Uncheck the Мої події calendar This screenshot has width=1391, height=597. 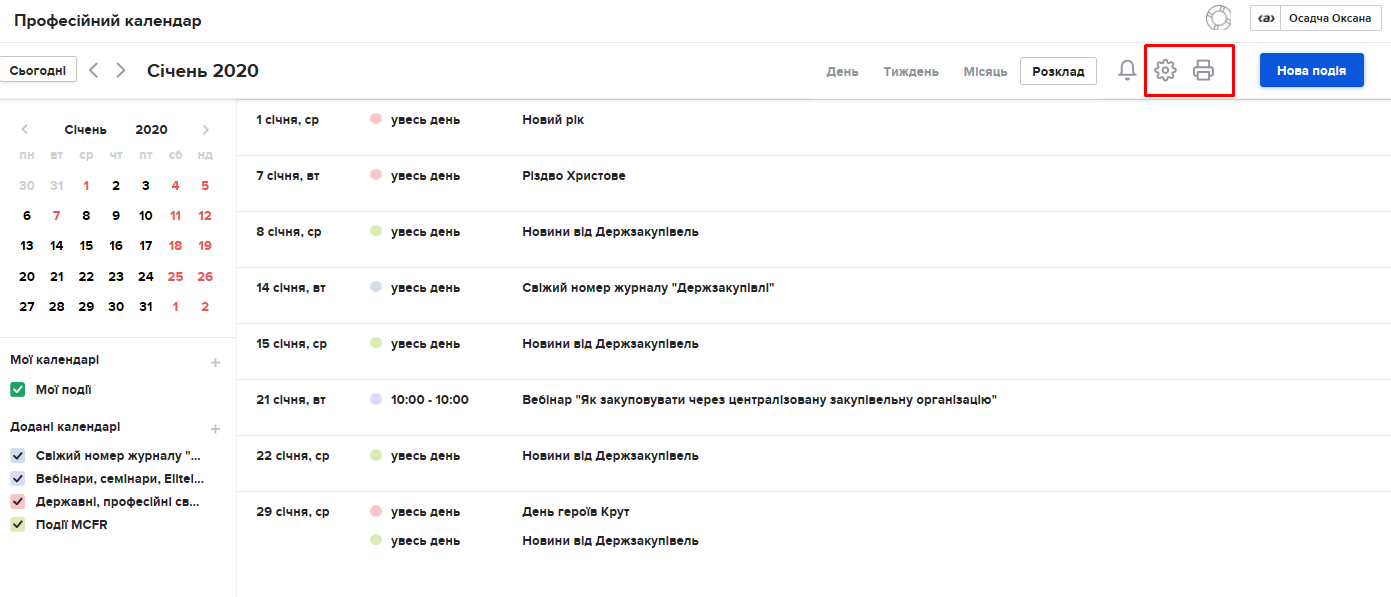17,390
